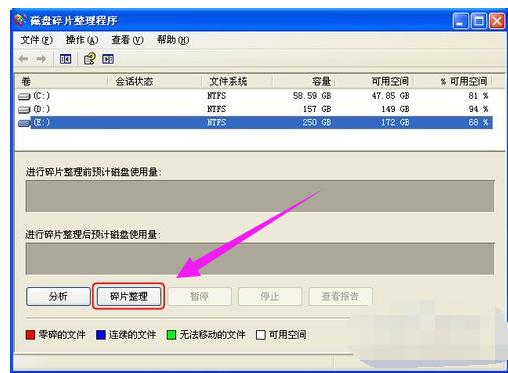Open the 帮助(H) menu
This screenshot has height=373, width=508.
[x=173, y=40]
